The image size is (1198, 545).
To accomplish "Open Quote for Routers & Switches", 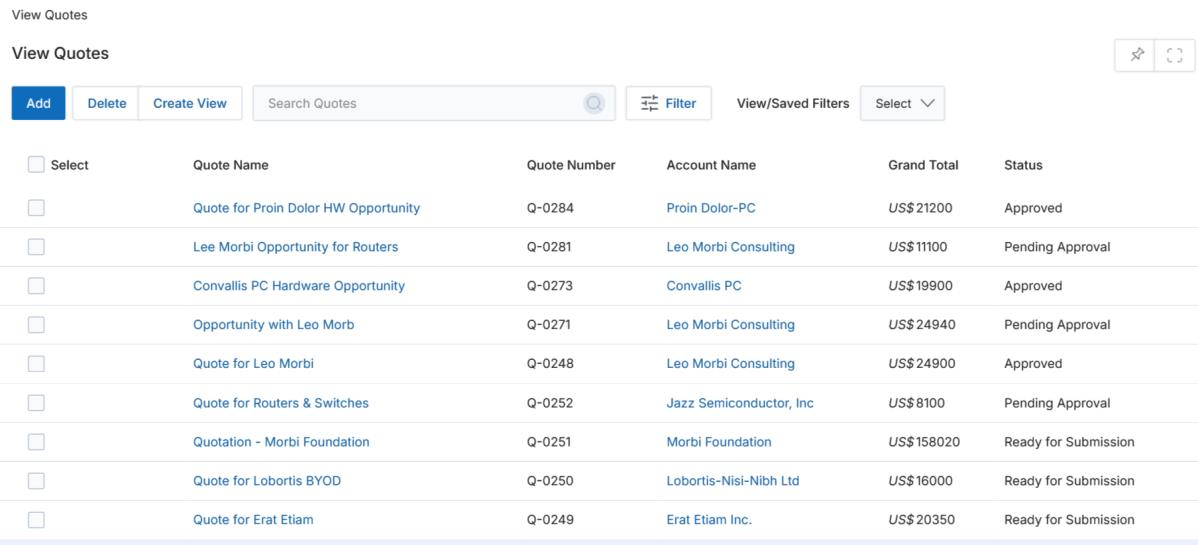I will coord(280,403).
